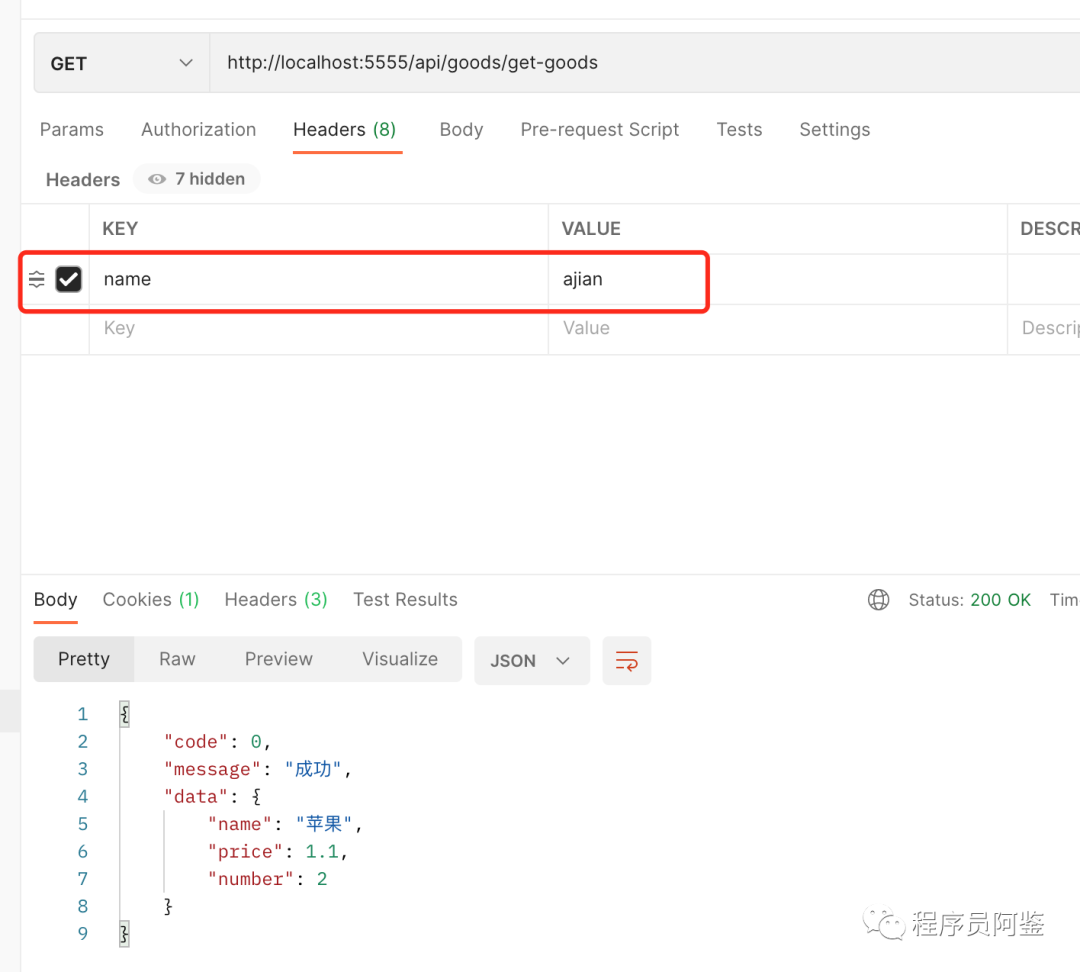The image size is (1080, 972).
Task: Show the 7 hidden headers
Action: tap(197, 179)
